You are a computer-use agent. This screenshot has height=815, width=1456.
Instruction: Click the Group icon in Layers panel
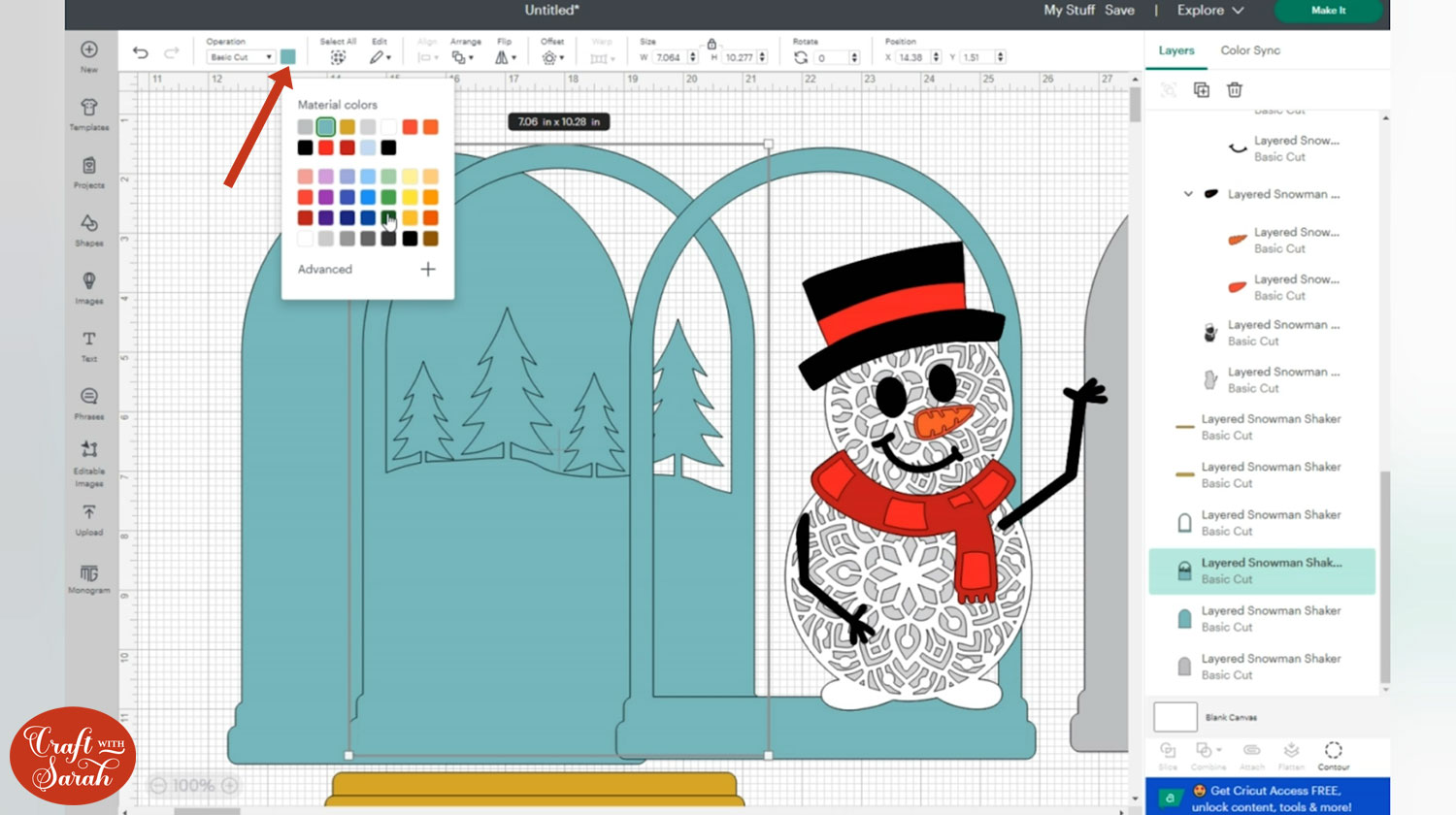click(1169, 90)
